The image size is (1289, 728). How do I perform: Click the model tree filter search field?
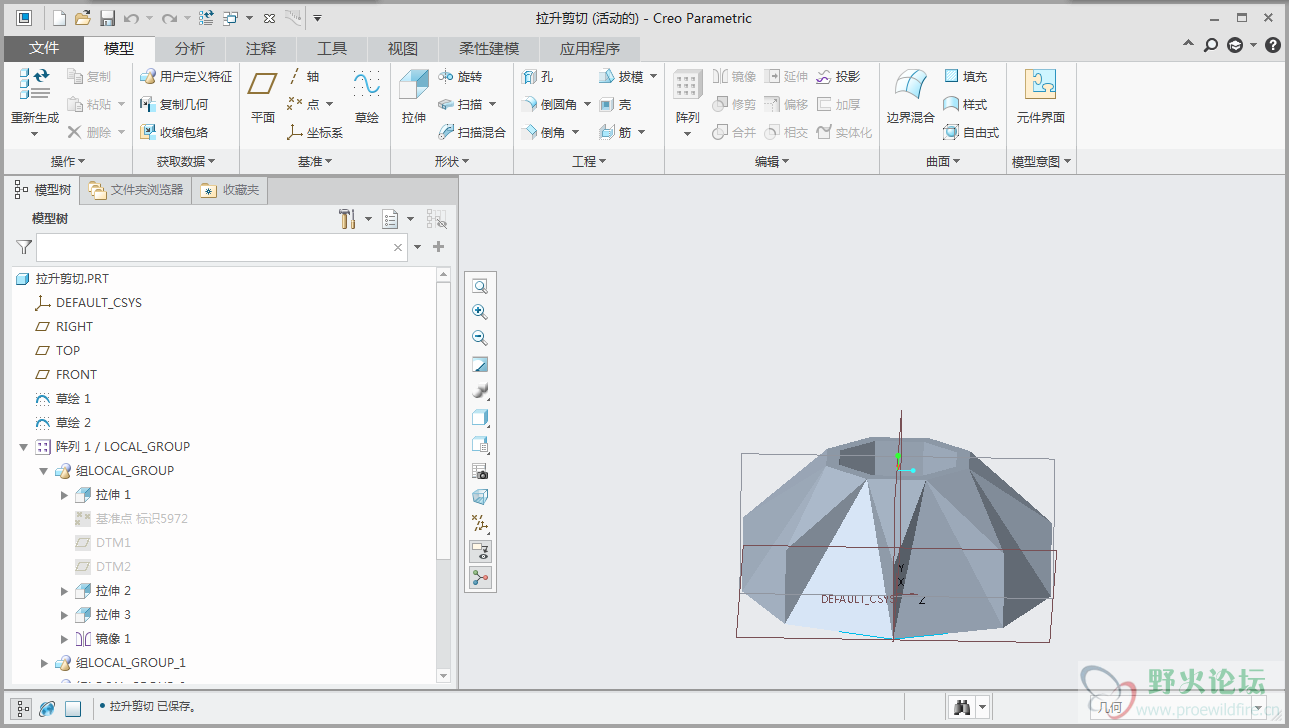[212, 247]
